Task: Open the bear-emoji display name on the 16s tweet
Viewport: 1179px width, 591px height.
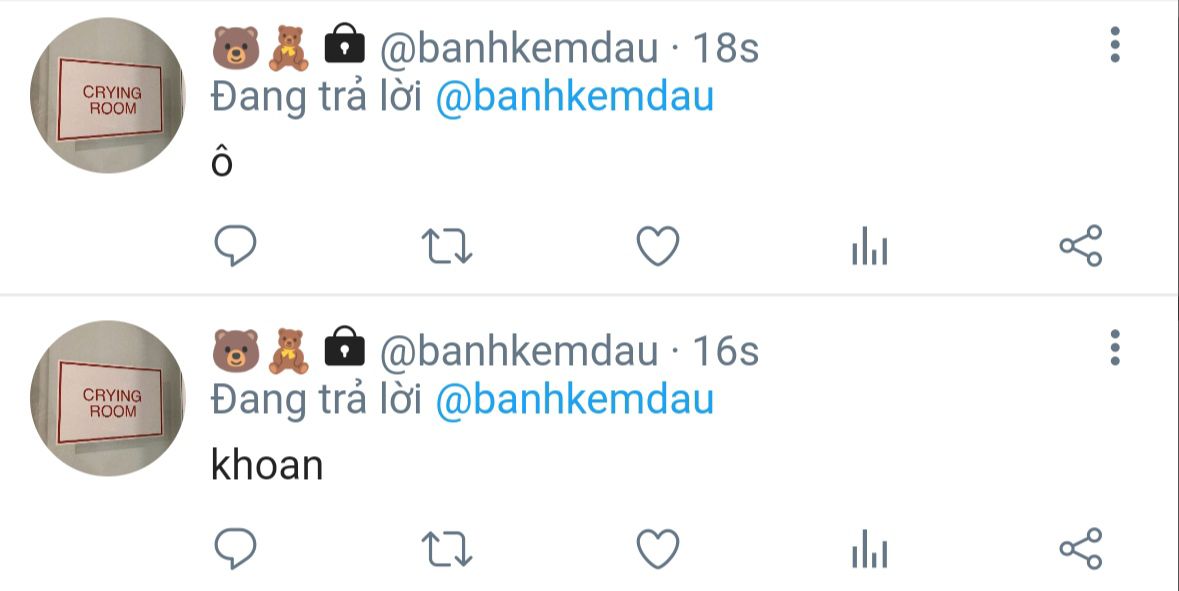Action: 289,351
